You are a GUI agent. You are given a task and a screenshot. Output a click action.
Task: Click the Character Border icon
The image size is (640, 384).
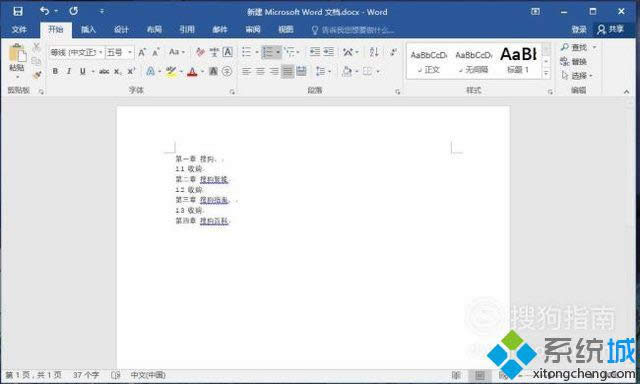click(228, 52)
